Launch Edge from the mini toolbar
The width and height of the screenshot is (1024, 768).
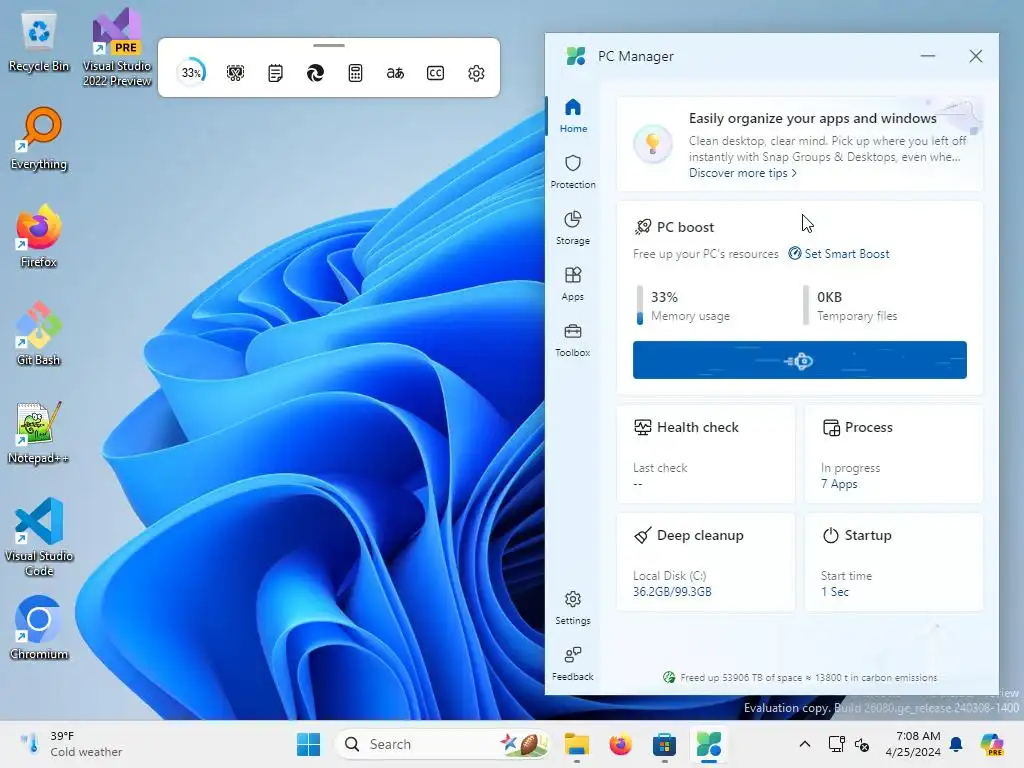click(x=315, y=72)
